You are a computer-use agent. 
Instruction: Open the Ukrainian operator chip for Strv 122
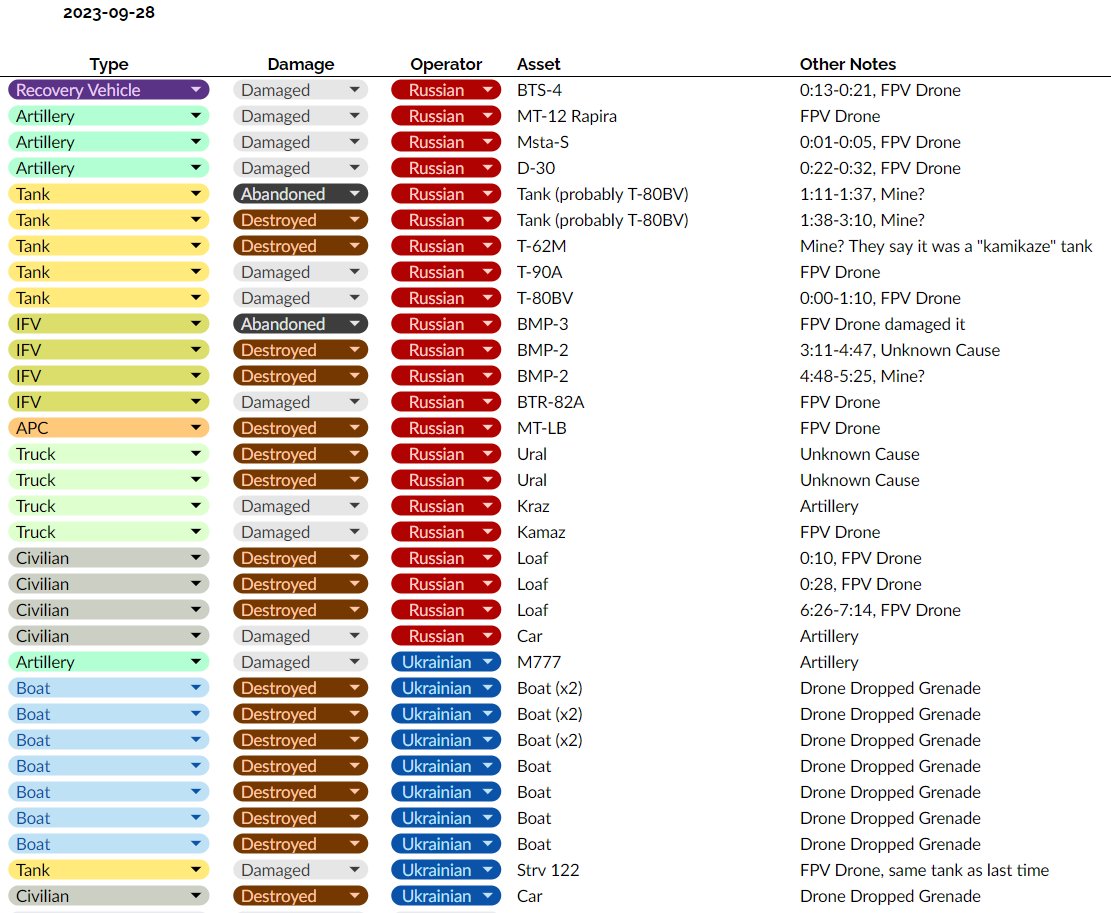445,870
